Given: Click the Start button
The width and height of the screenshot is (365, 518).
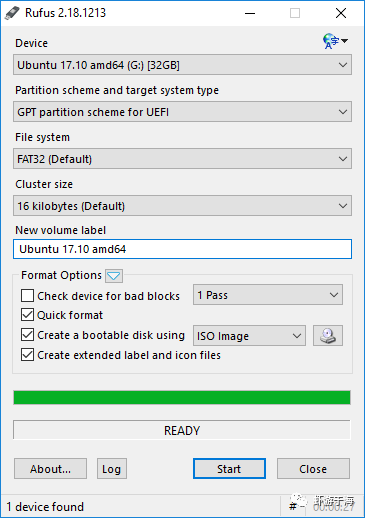Looking at the screenshot, I should (229, 469).
